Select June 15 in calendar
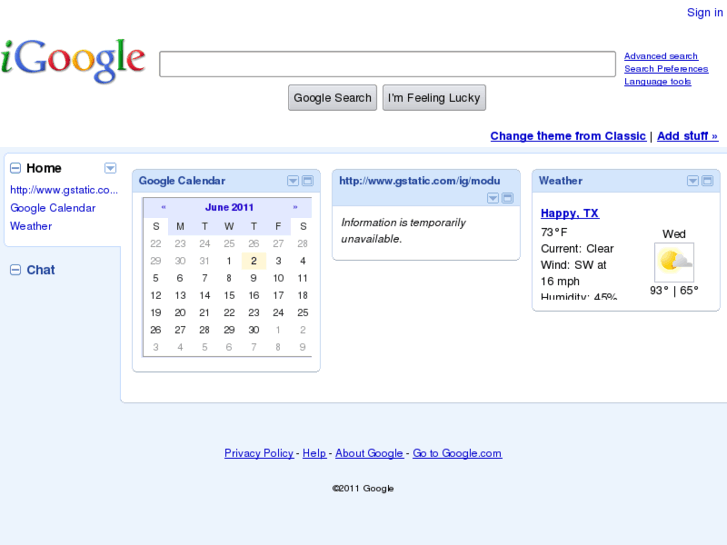 pyautogui.click(x=229, y=295)
